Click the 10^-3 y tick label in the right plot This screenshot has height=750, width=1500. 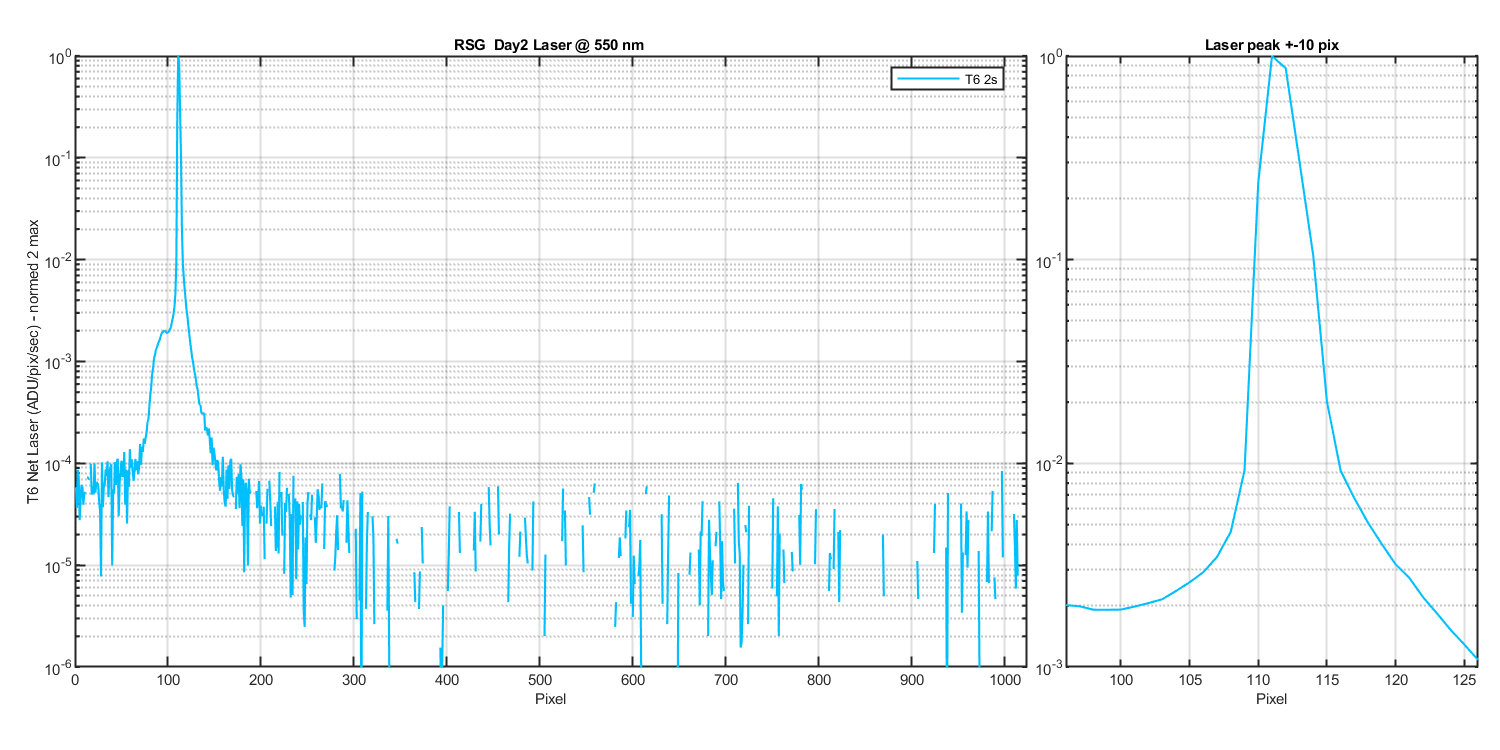pyautogui.click(x=1048, y=665)
